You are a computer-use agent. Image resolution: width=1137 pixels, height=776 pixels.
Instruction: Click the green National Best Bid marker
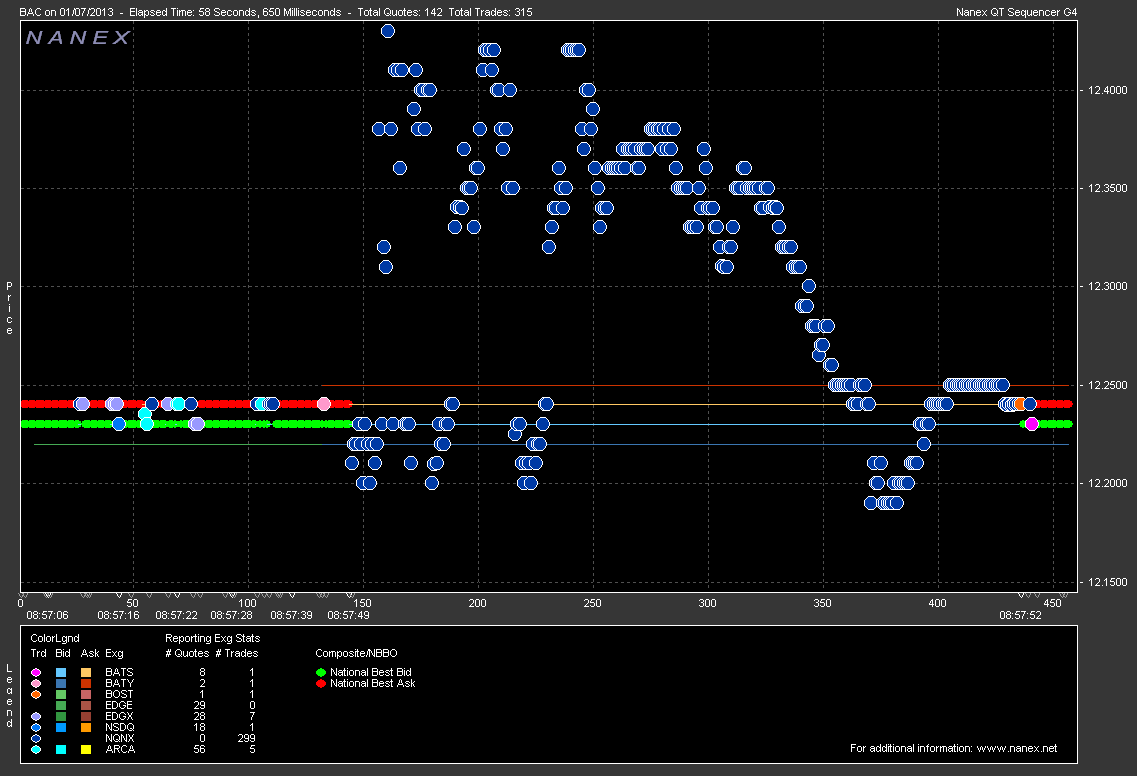[x=321, y=672]
